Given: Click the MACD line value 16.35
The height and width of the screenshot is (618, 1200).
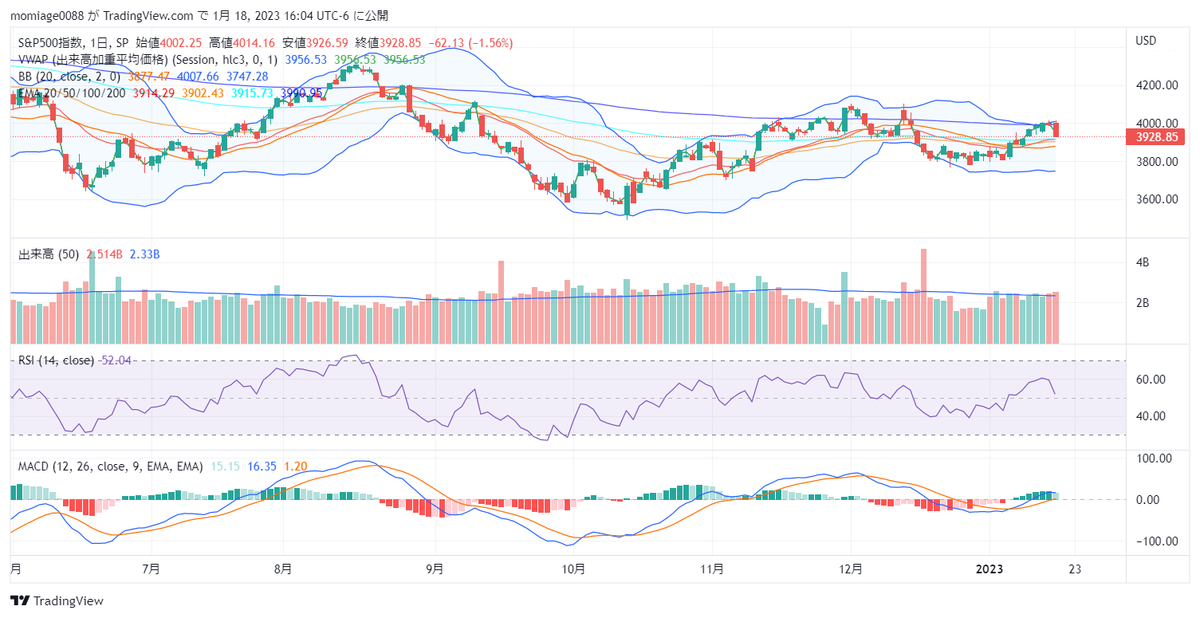Looking at the screenshot, I should point(262,466).
